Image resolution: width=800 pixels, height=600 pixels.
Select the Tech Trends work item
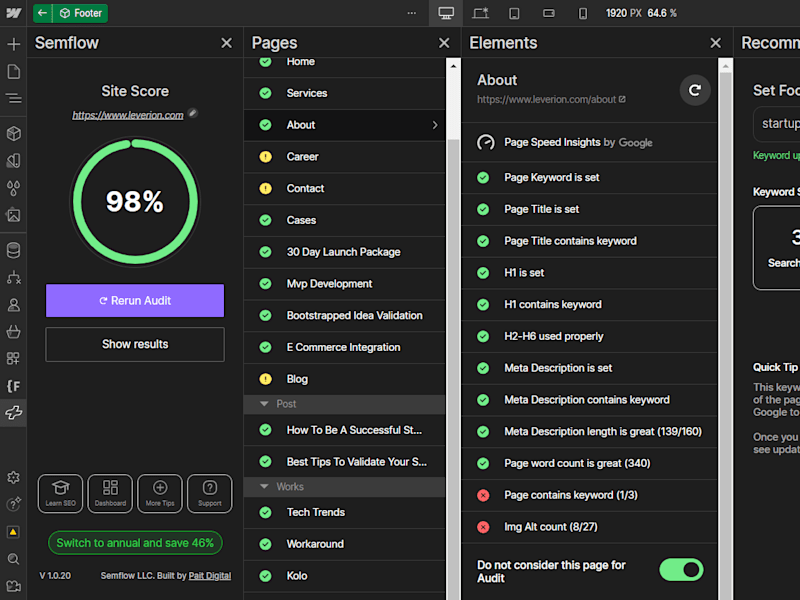click(344, 512)
